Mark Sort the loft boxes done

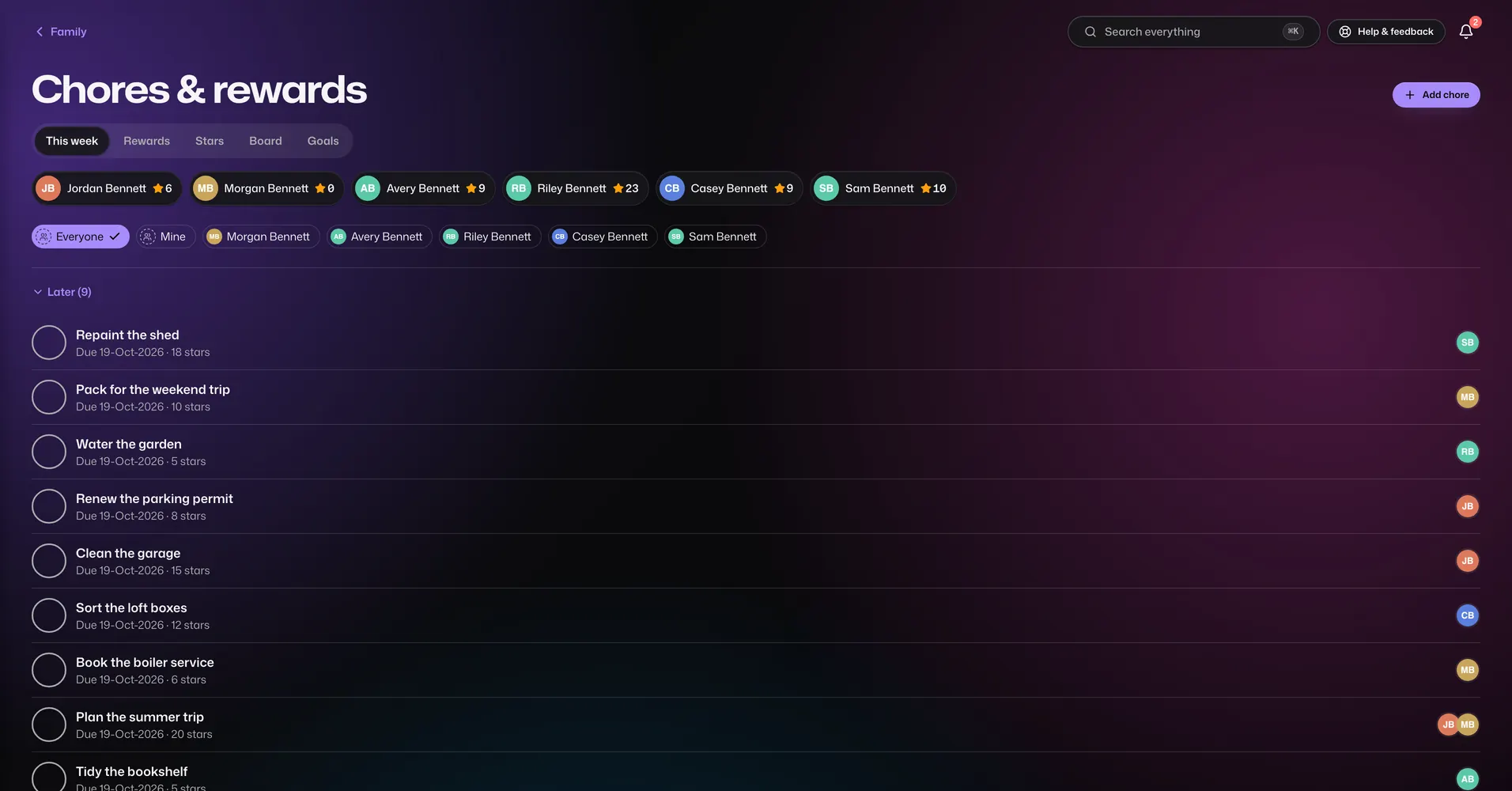[x=49, y=615]
